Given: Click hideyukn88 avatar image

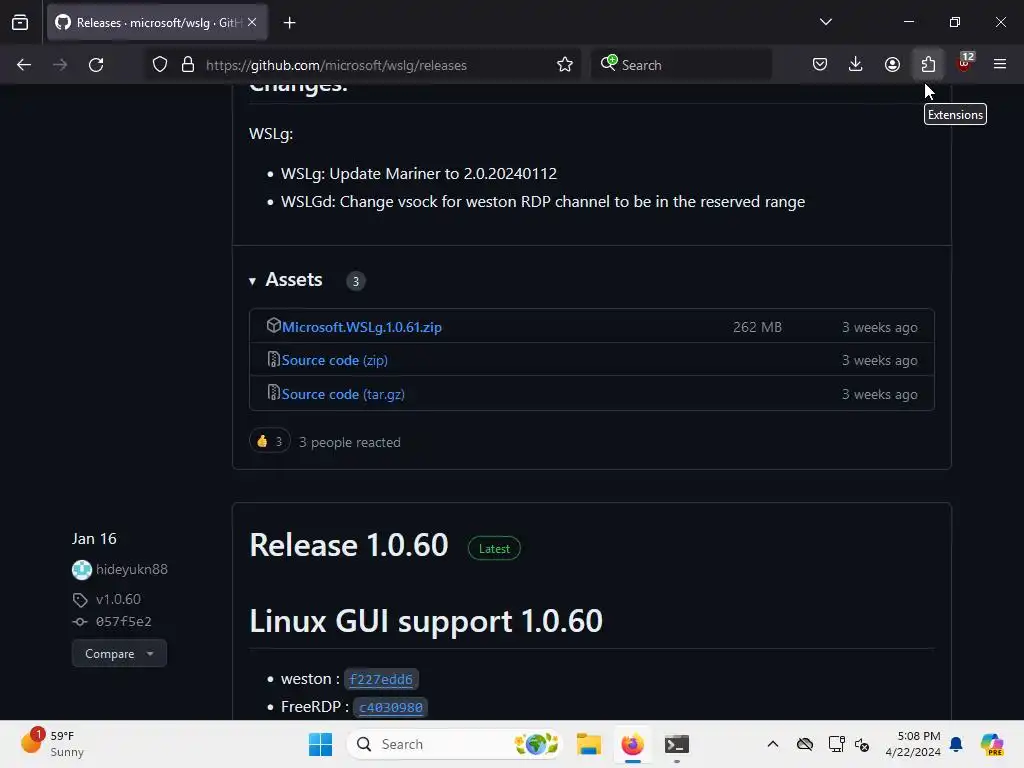Looking at the screenshot, I should point(82,570).
